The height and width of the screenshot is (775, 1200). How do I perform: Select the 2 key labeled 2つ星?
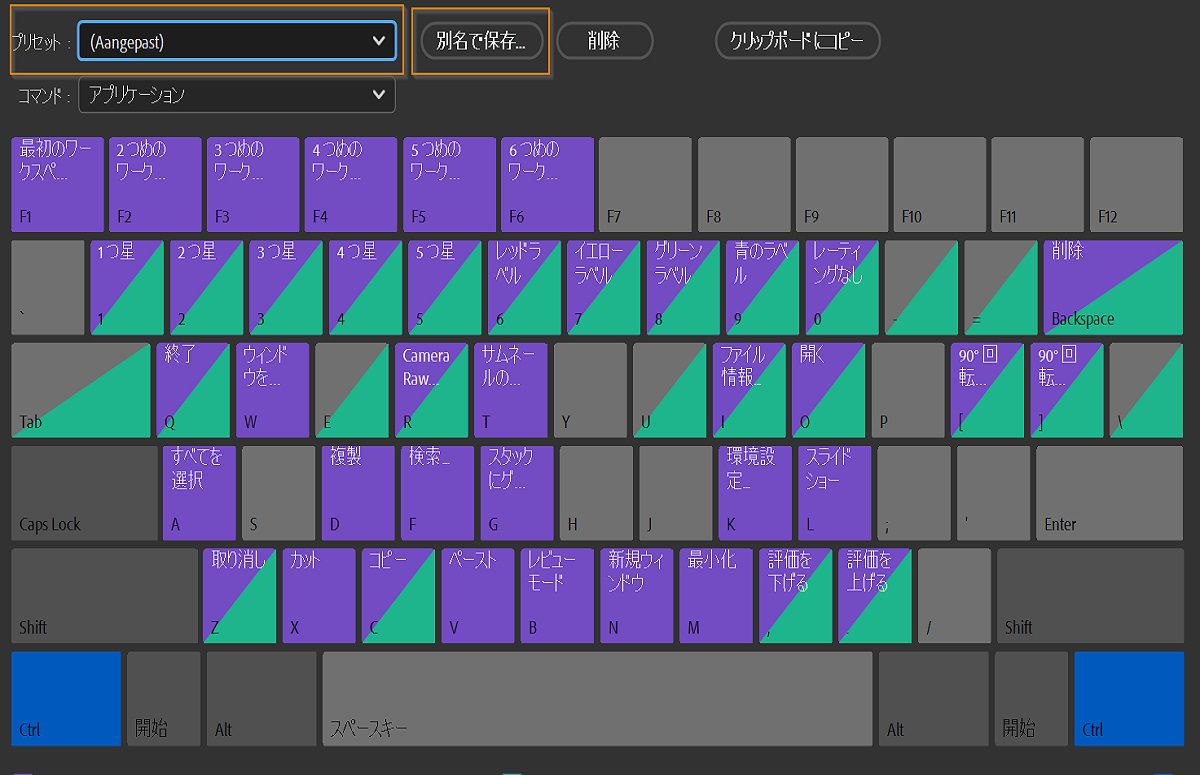pyautogui.click(x=207, y=287)
